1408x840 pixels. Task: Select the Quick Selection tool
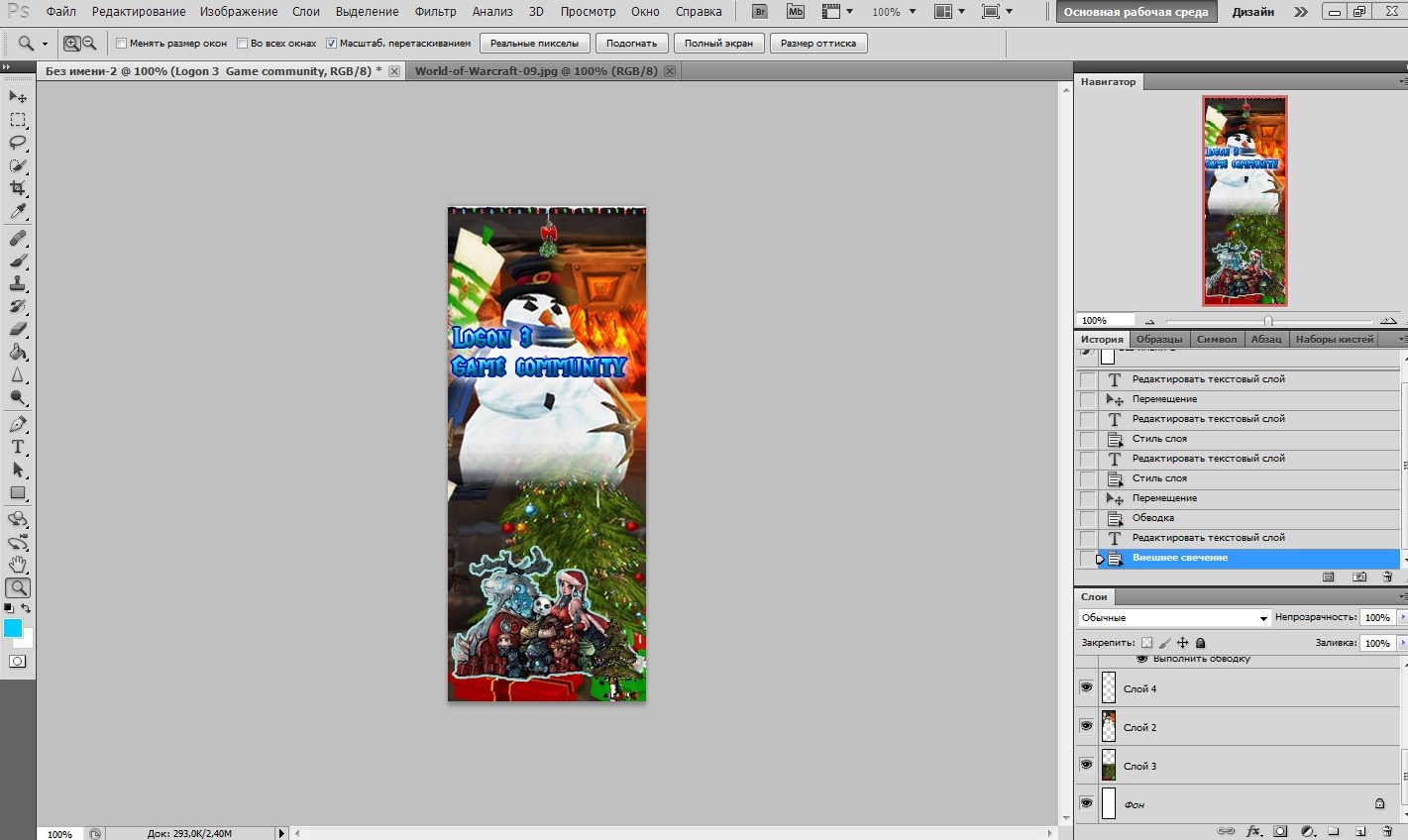pos(18,165)
